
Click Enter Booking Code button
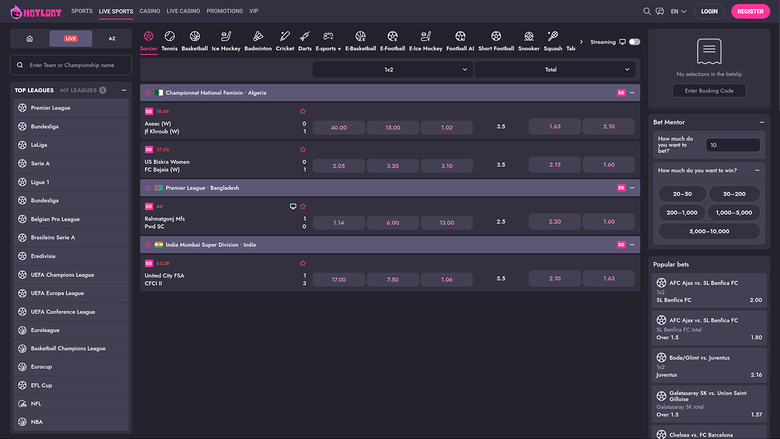(709, 90)
